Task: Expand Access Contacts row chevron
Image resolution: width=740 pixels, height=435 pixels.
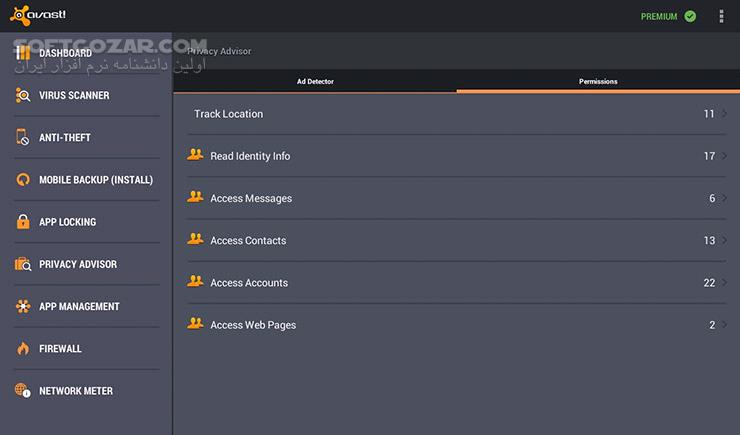Action: 724,240
